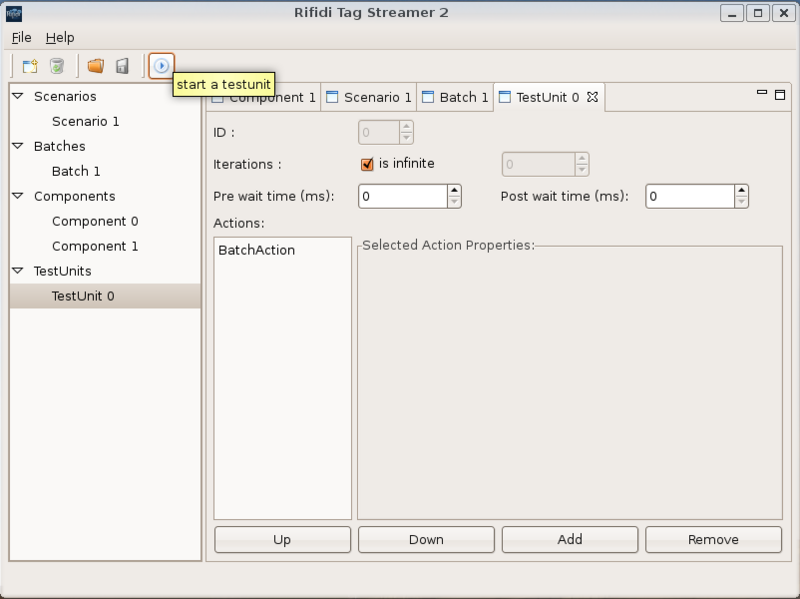The image size is (800, 599).
Task: Click the new item toolbar icon
Action: (x=30, y=66)
